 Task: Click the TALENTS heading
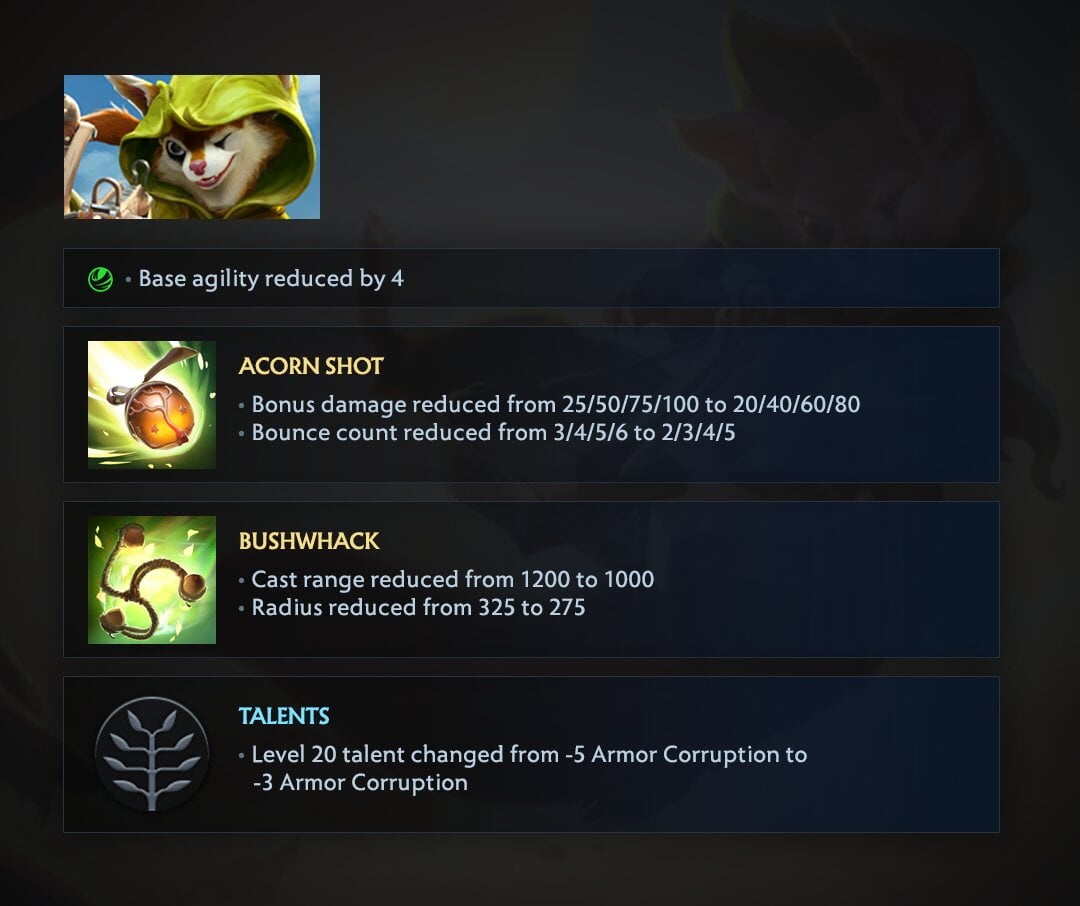pyautogui.click(x=284, y=716)
